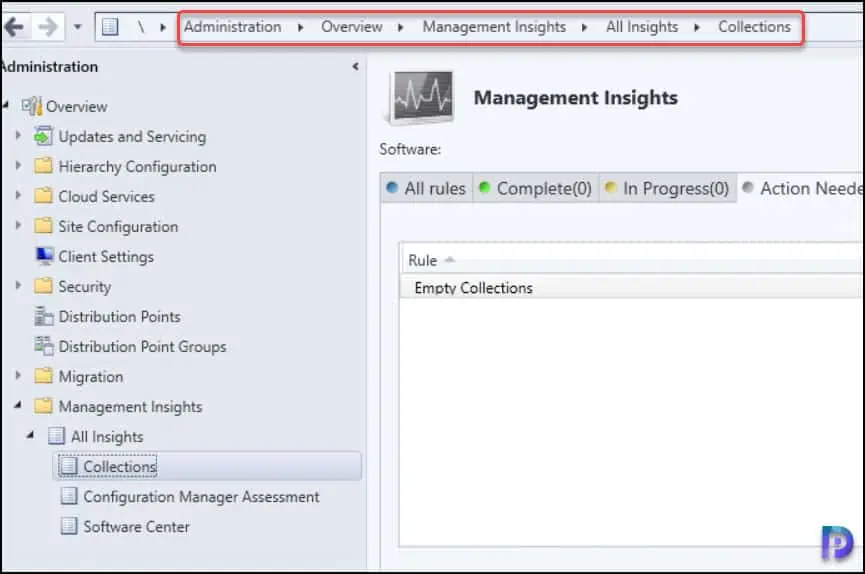Expand the Cloud Services node

pyautogui.click(x=18, y=195)
